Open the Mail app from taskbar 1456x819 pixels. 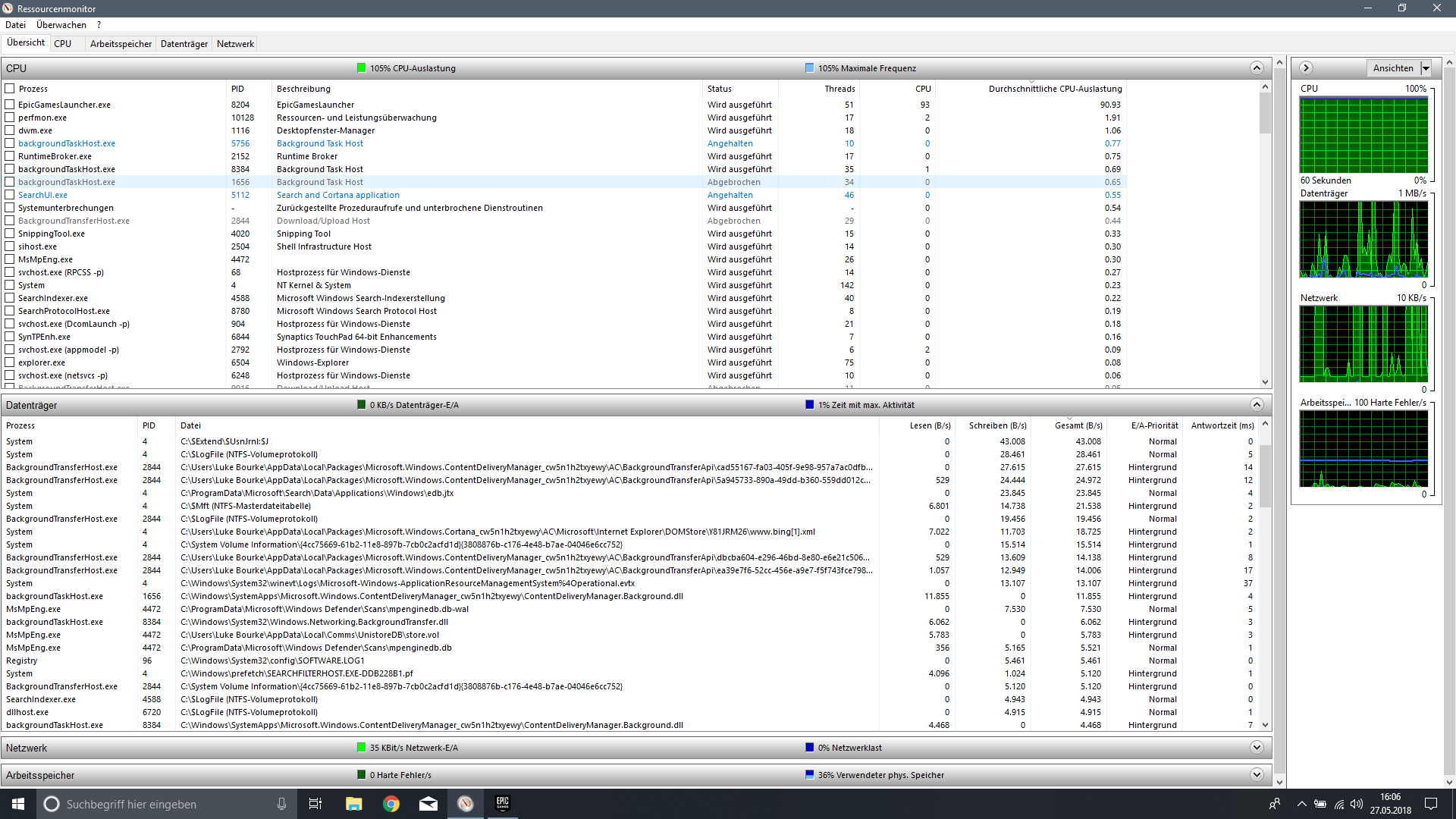pyautogui.click(x=428, y=804)
